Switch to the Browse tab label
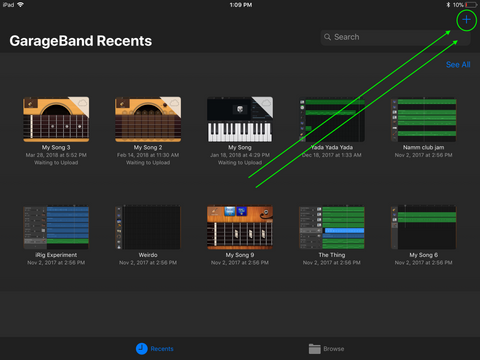 pyautogui.click(x=334, y=349)
